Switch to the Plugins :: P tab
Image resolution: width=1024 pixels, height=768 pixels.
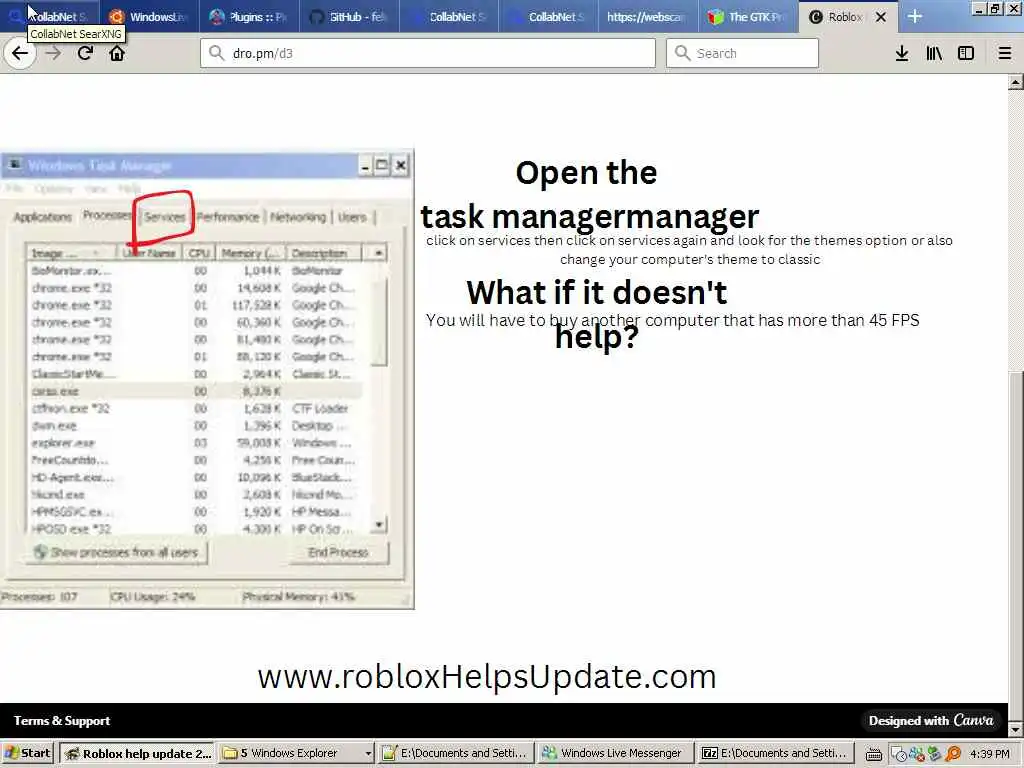point(249,17)
